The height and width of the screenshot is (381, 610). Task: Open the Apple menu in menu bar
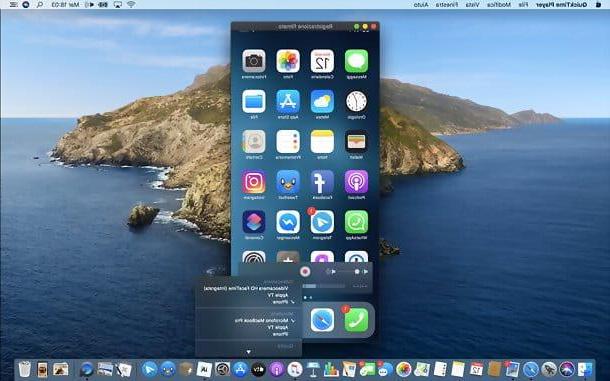(x=598, y=5)
